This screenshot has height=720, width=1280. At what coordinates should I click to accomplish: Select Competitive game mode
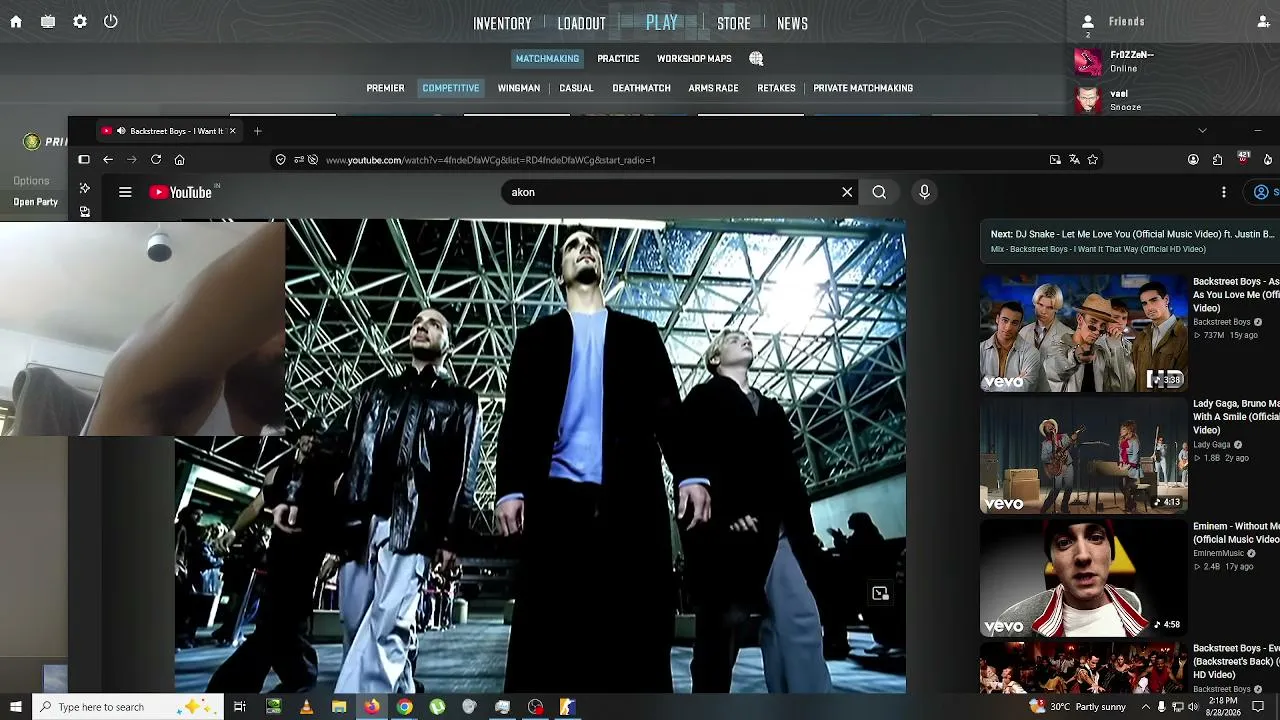point(451,88)
